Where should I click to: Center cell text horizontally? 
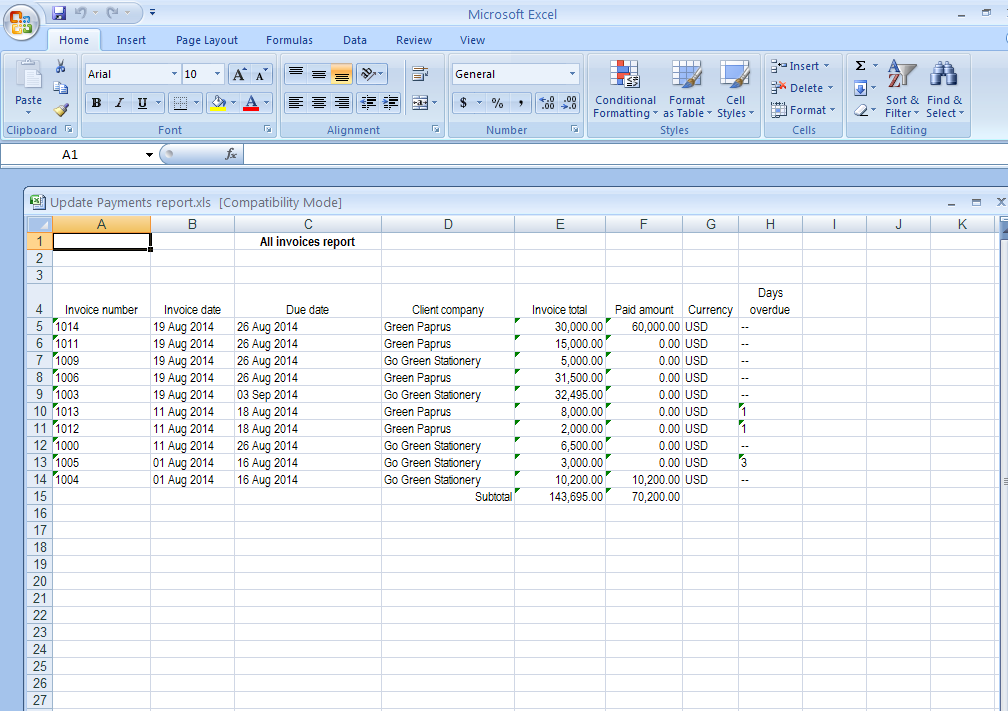click(319, 103)
